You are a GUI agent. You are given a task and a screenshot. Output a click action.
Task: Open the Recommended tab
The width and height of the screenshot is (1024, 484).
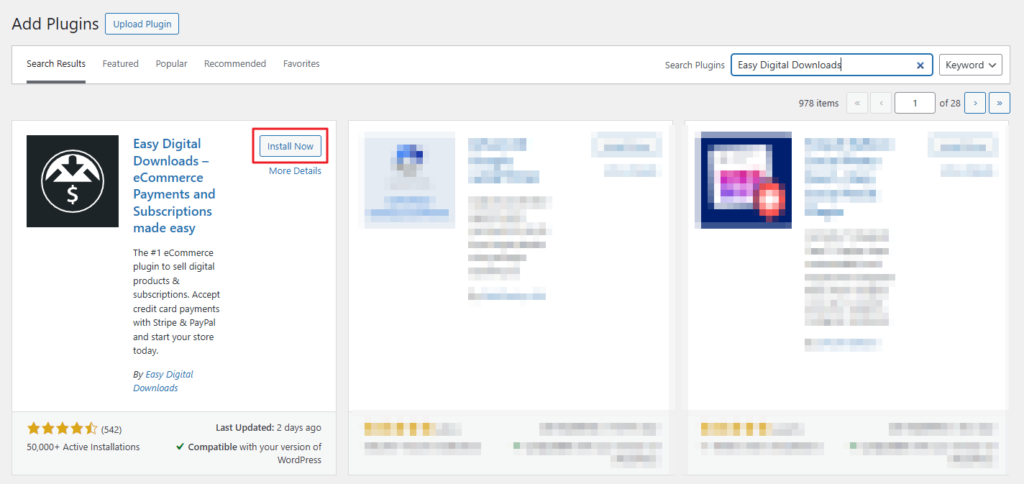(235, 64)
